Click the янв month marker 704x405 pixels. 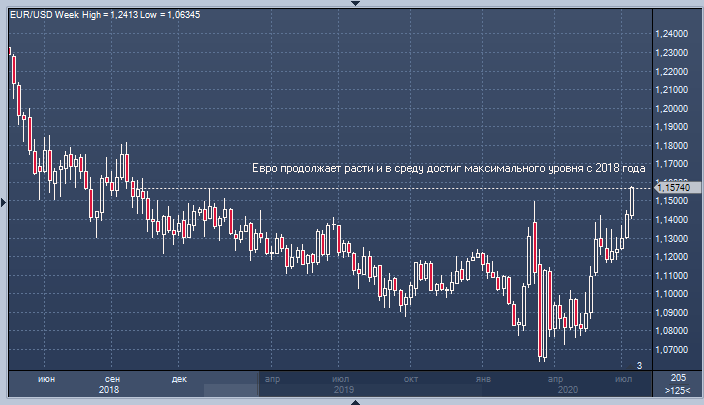coord(483,378)
